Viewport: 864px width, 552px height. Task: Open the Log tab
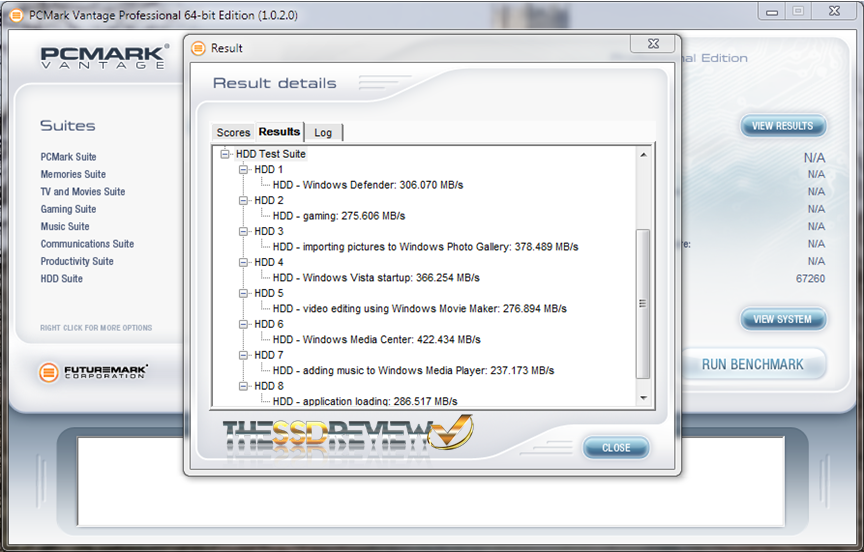pyautogui.click(x=323, y=132)
